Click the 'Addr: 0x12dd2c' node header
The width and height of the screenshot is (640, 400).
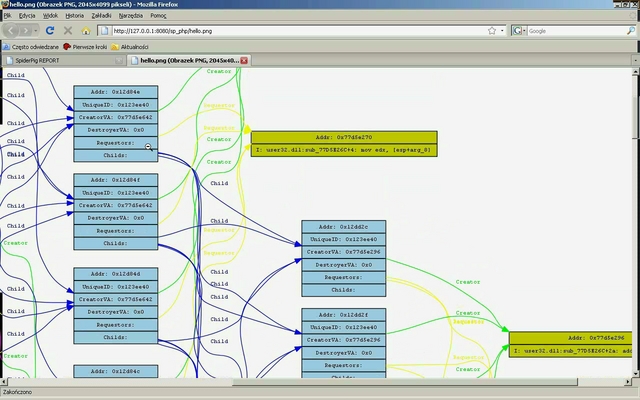coord(344,227)
